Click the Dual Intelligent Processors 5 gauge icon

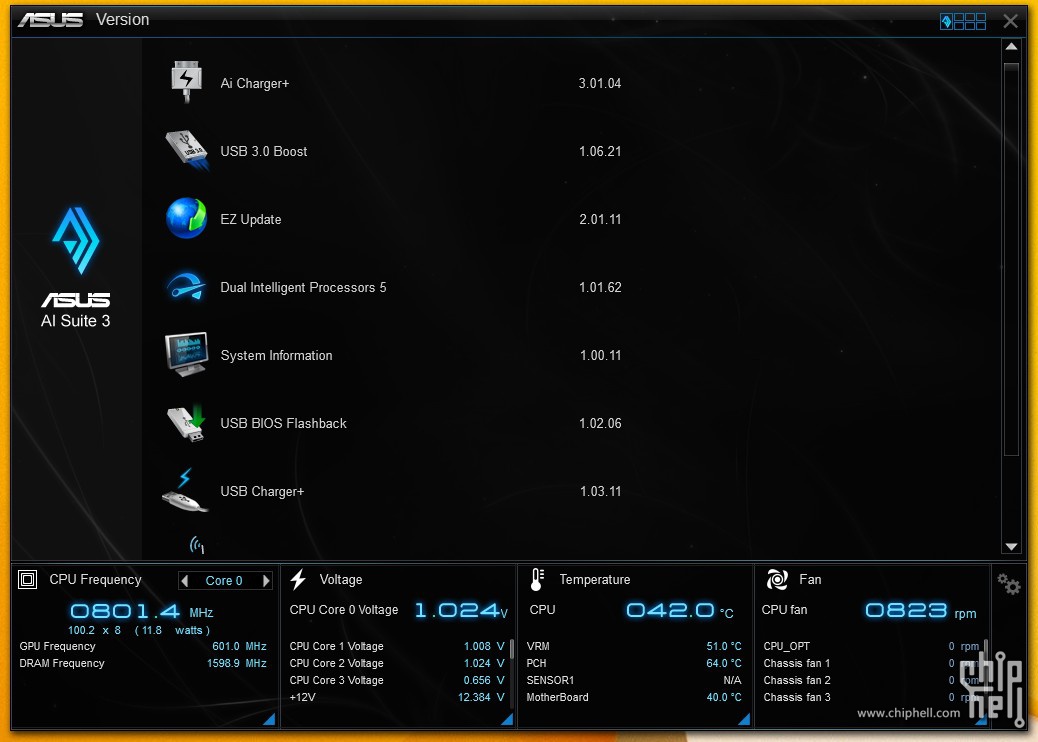186,287
